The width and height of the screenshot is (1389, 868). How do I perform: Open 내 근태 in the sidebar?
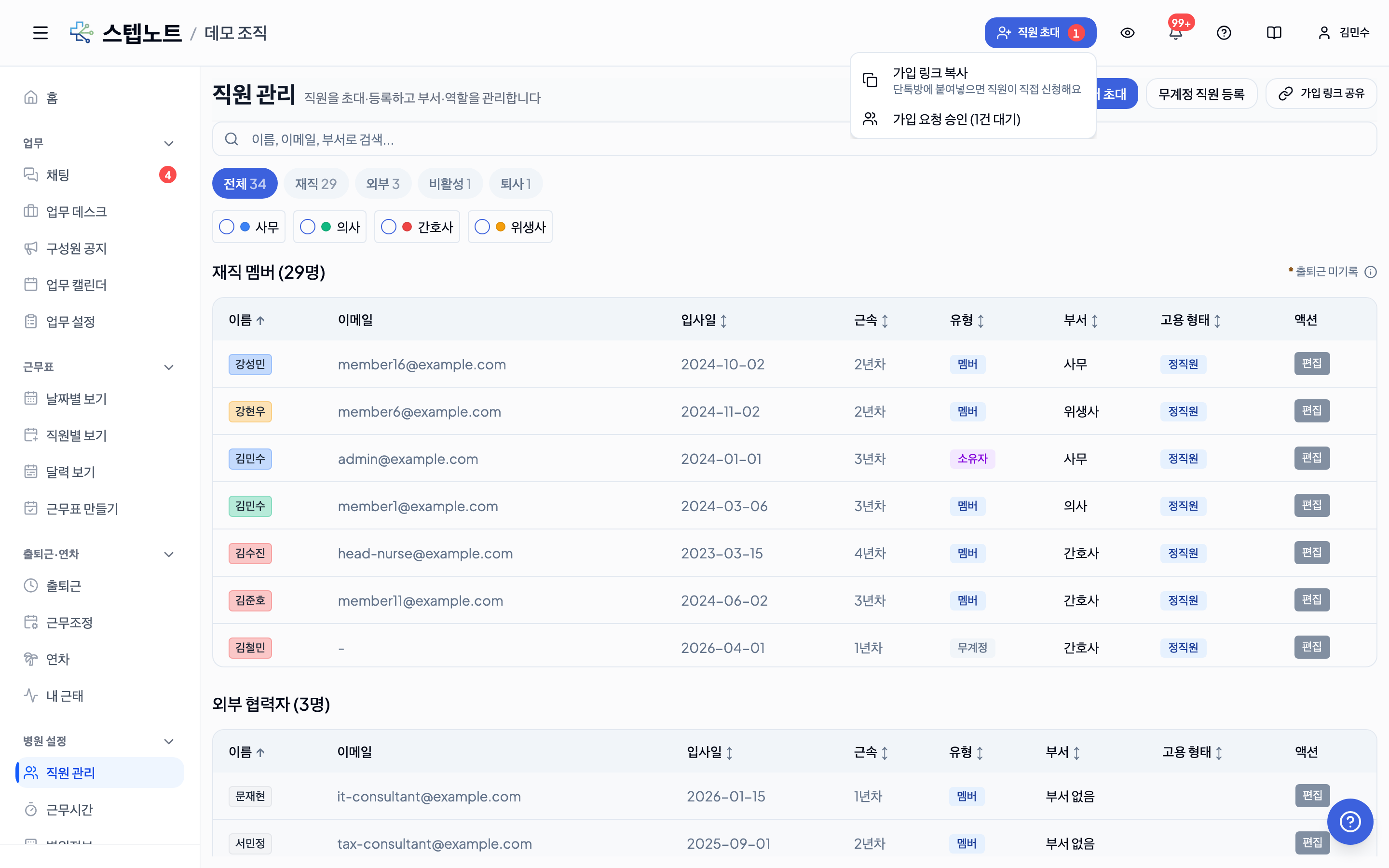pyautogui.click(x=100, y=696)
